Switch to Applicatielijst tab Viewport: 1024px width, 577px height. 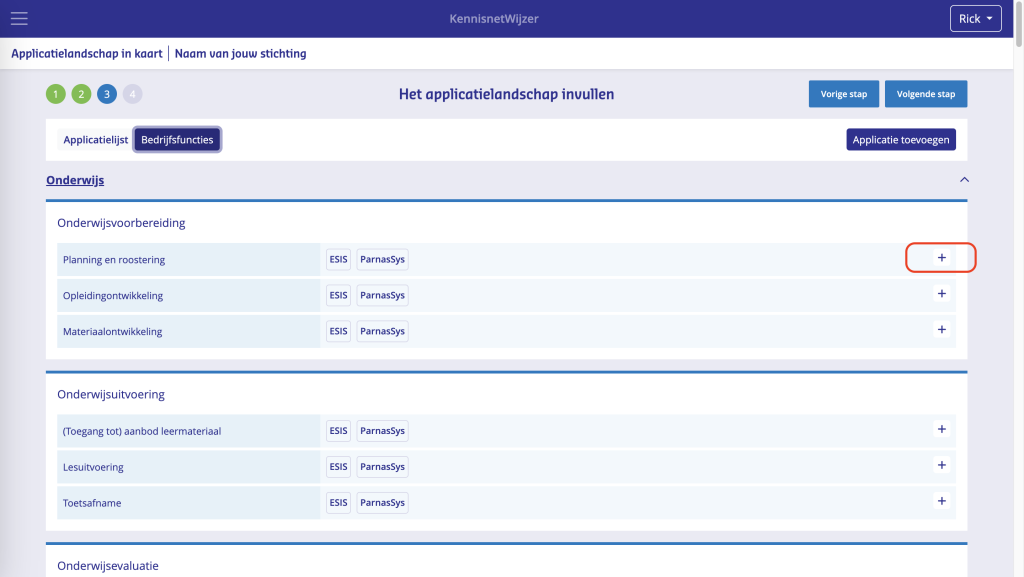point(95,140)
